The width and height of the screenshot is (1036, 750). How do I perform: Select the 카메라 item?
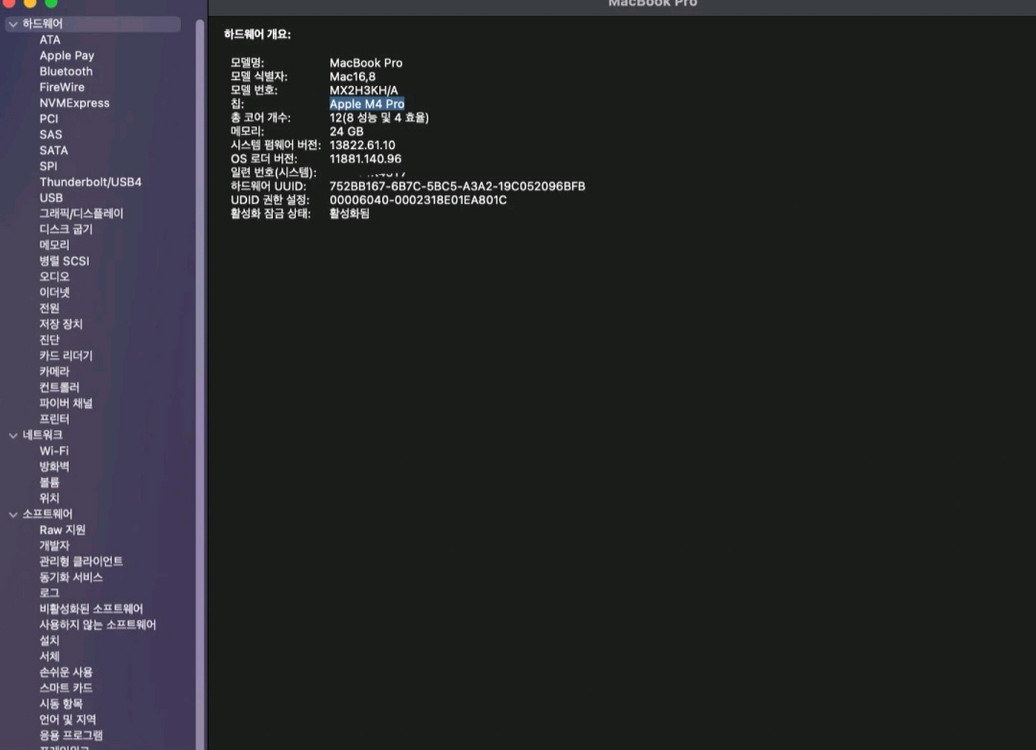point(54,372)
